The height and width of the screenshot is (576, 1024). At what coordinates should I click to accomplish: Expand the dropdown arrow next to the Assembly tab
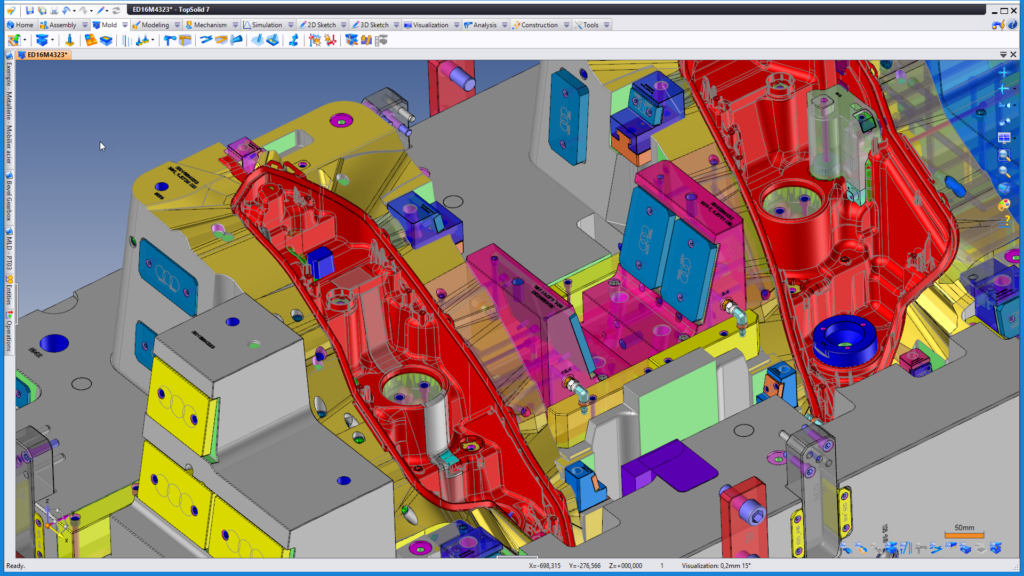click(84, 25)
